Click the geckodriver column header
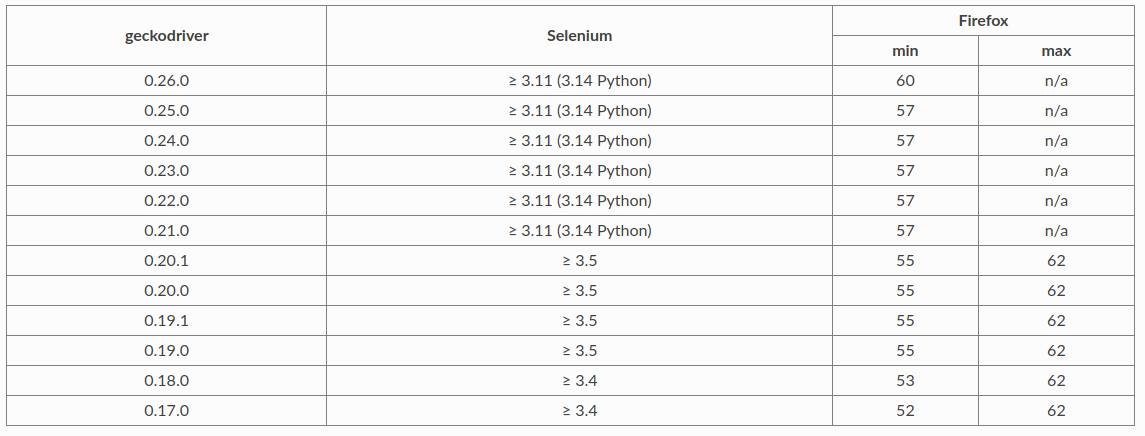This screenshot has height=436, width=1145. 166,36
